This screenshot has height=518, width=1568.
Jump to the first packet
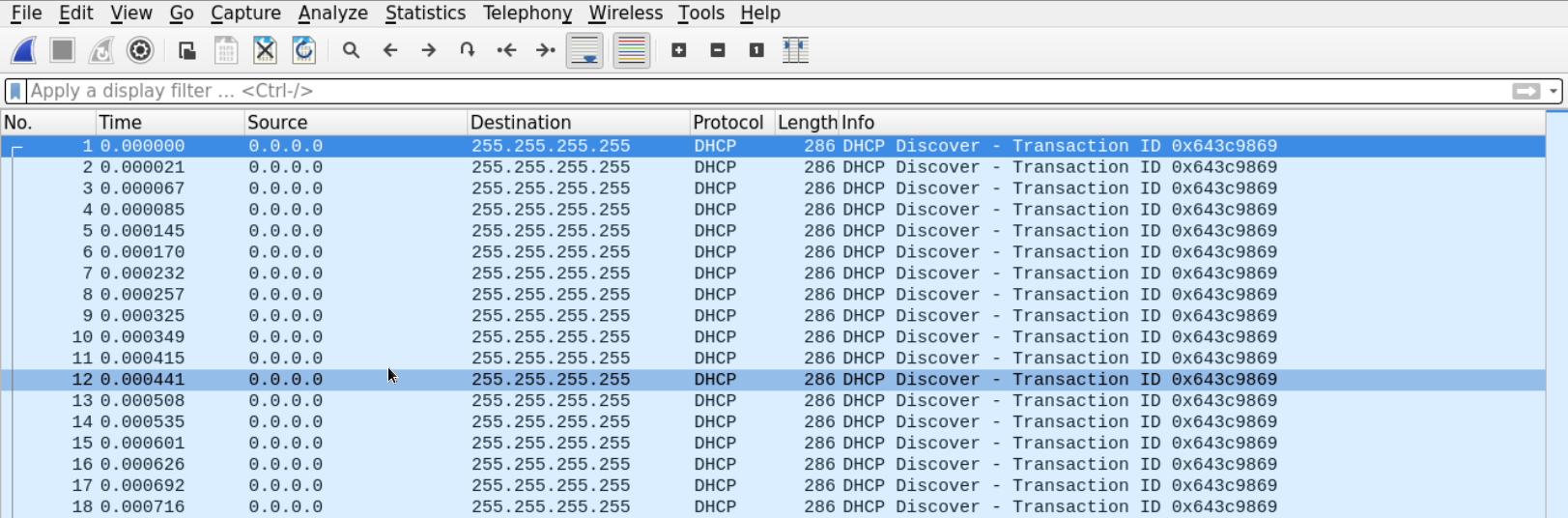click(506, 50)
